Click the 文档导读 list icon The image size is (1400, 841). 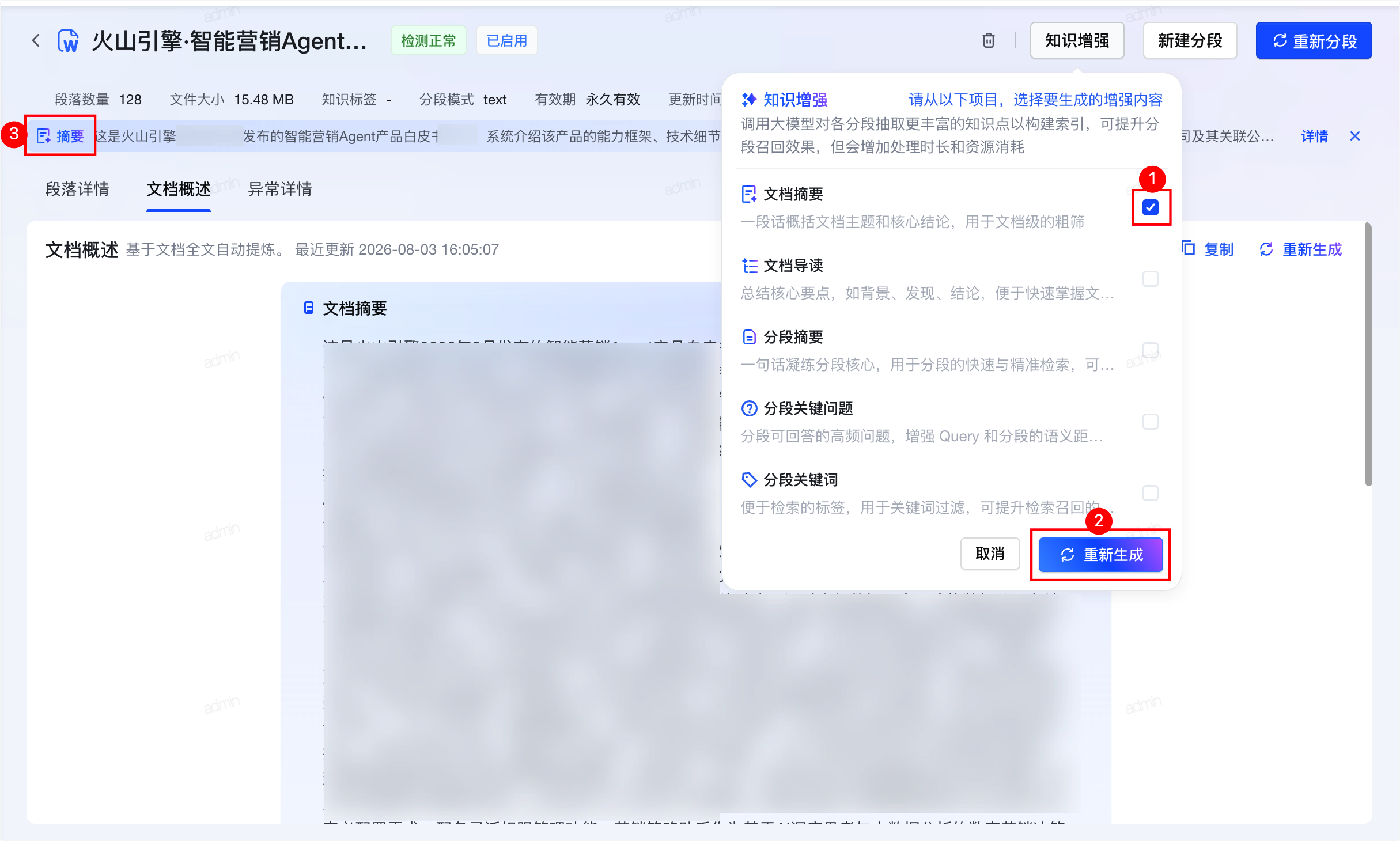[x=749, y=266]
